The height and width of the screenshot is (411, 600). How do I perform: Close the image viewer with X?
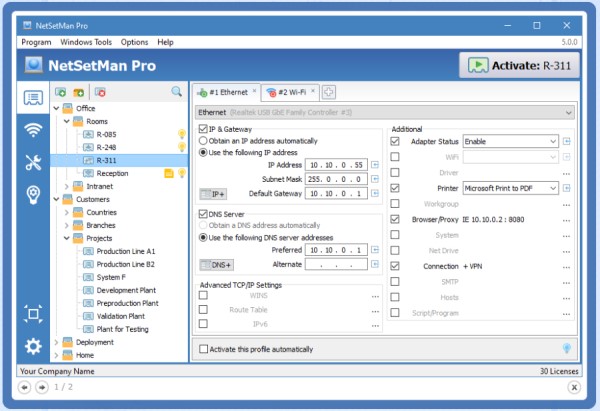click(574, 387)
